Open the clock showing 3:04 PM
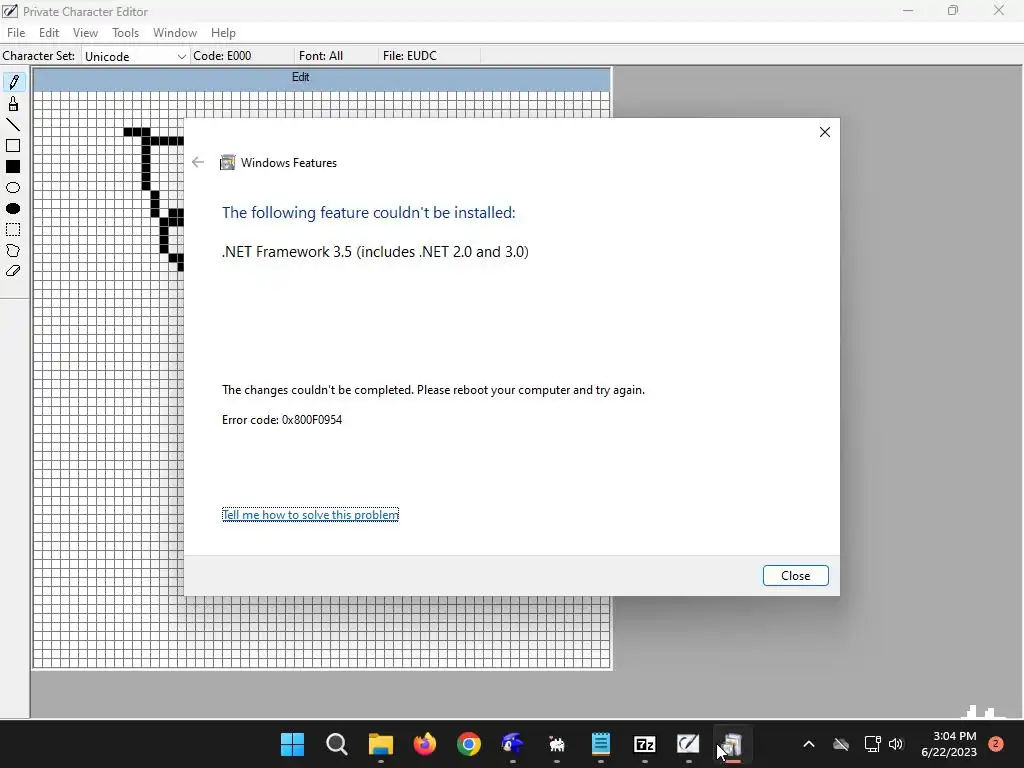Image resolution: width=1024 pixels, height=768 pixels. (x=949, y=744)
